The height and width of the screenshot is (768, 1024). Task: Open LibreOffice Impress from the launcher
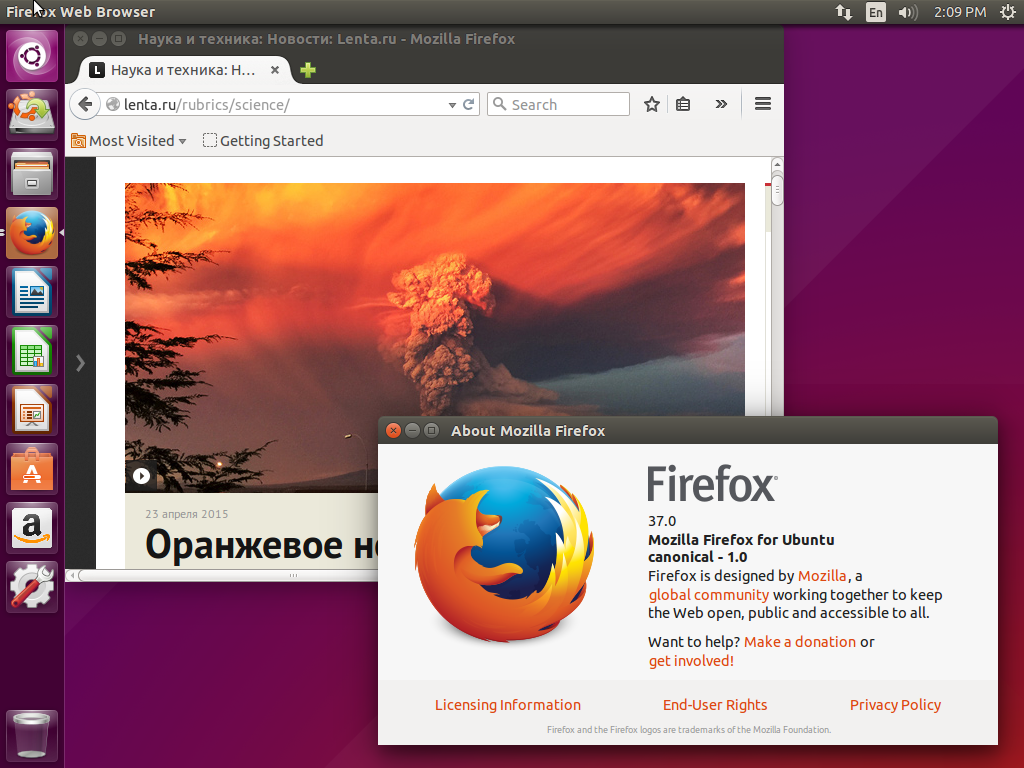click(x=32, y=410)
